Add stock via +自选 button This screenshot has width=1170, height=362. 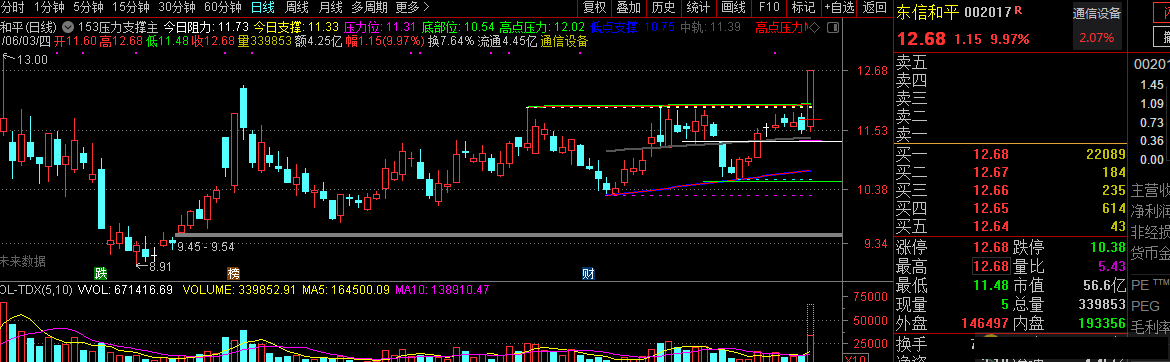point(839,7)
